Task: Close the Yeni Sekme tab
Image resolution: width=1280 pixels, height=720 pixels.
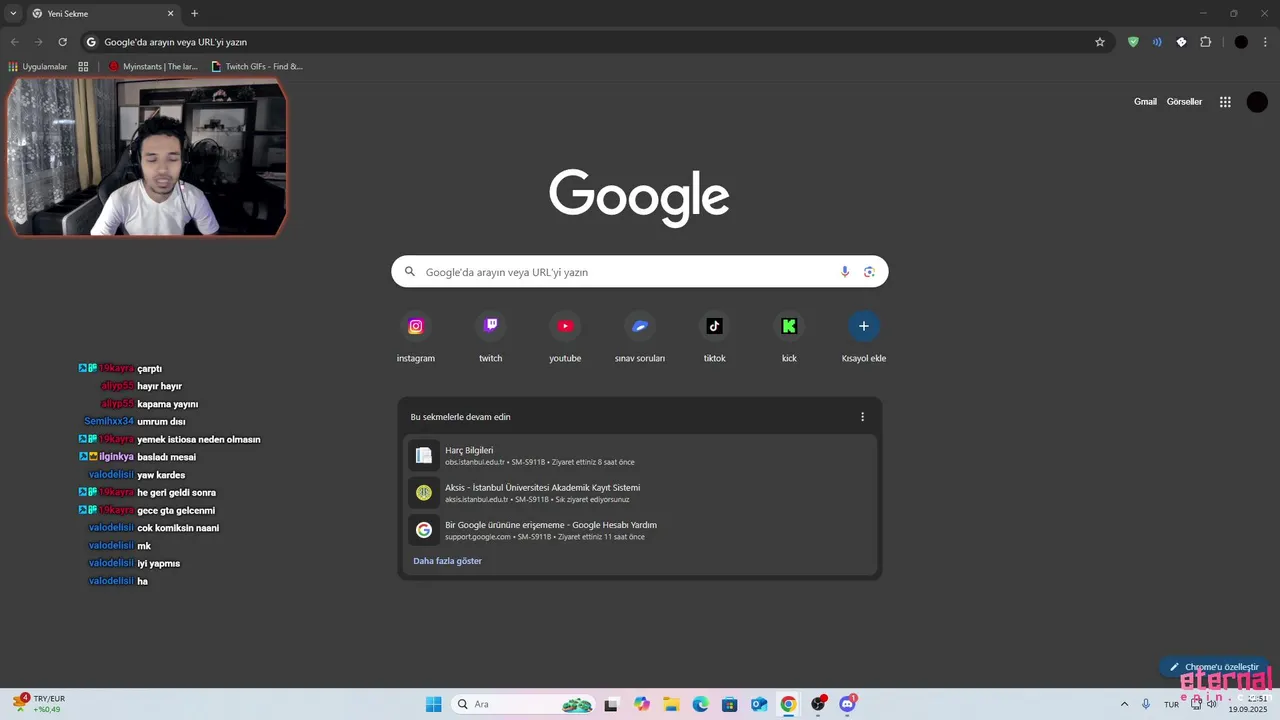Action: coord(170,14)
